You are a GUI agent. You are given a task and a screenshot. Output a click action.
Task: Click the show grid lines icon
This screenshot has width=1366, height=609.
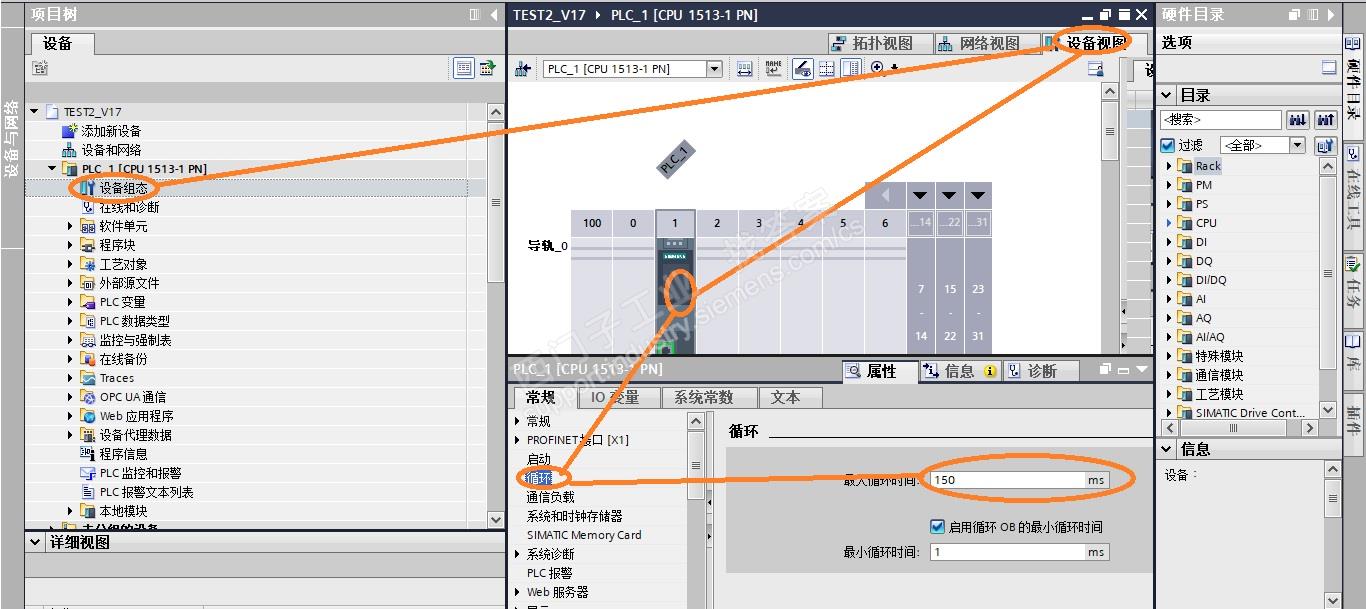point(827,69)
